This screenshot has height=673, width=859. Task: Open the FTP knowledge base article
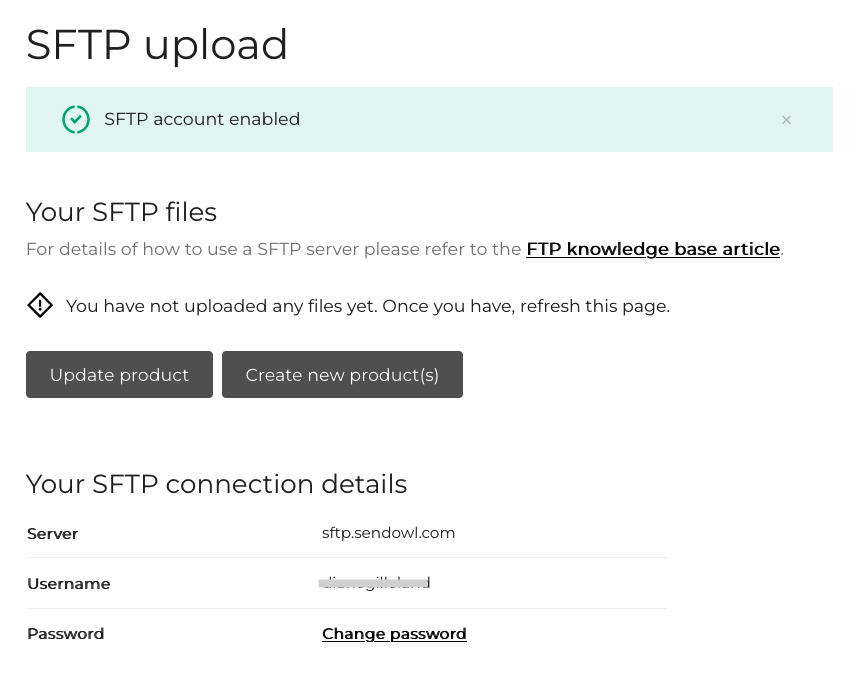653,249
